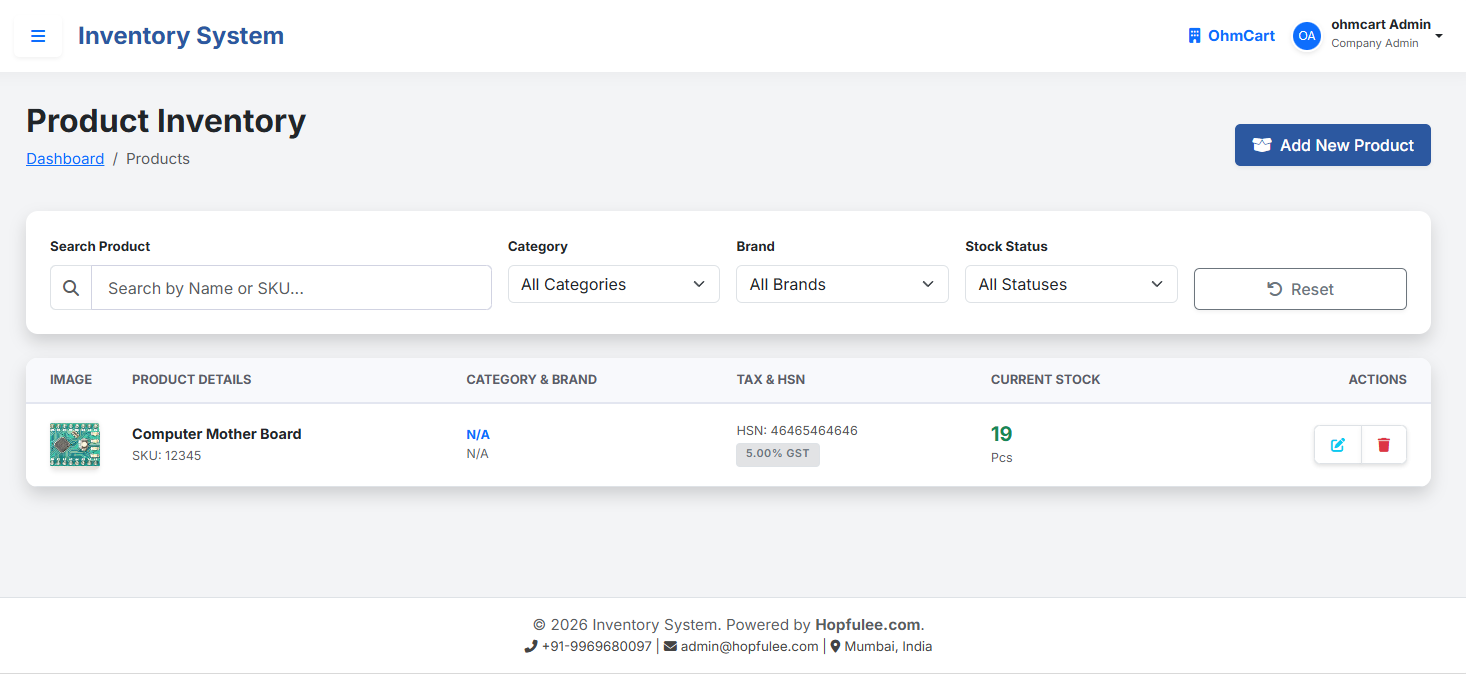Image resolution: width=1466 pixels, height=674 pixels.
Task: Click the Product Details column header
Action: tap(192, 380)
